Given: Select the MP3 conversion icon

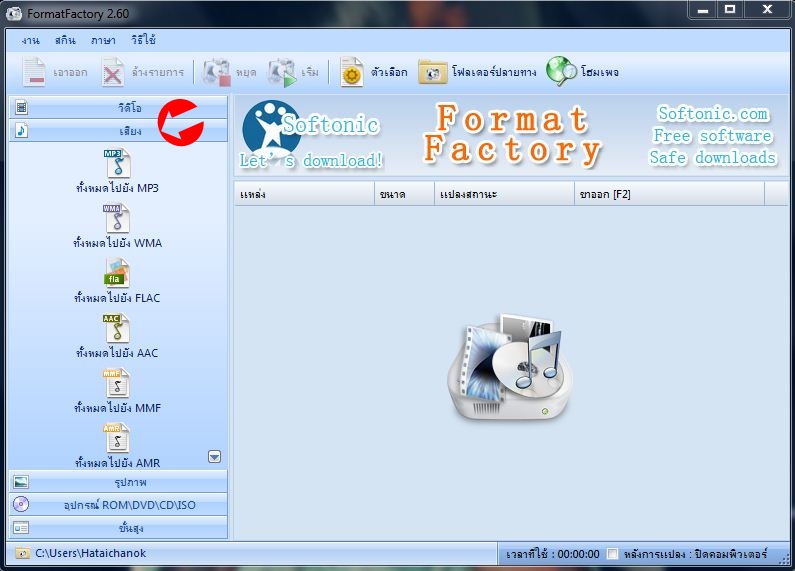Looking at the screenshot, I should pos(117,163).
